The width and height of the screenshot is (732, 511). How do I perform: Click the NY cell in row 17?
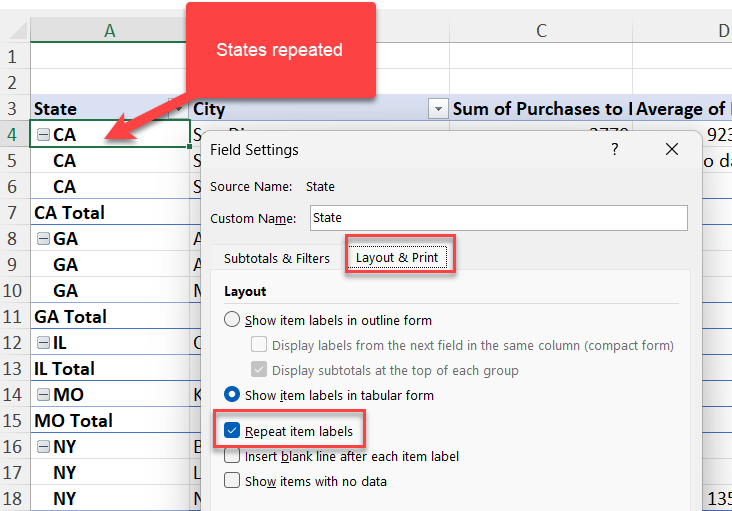click(110, 473)
